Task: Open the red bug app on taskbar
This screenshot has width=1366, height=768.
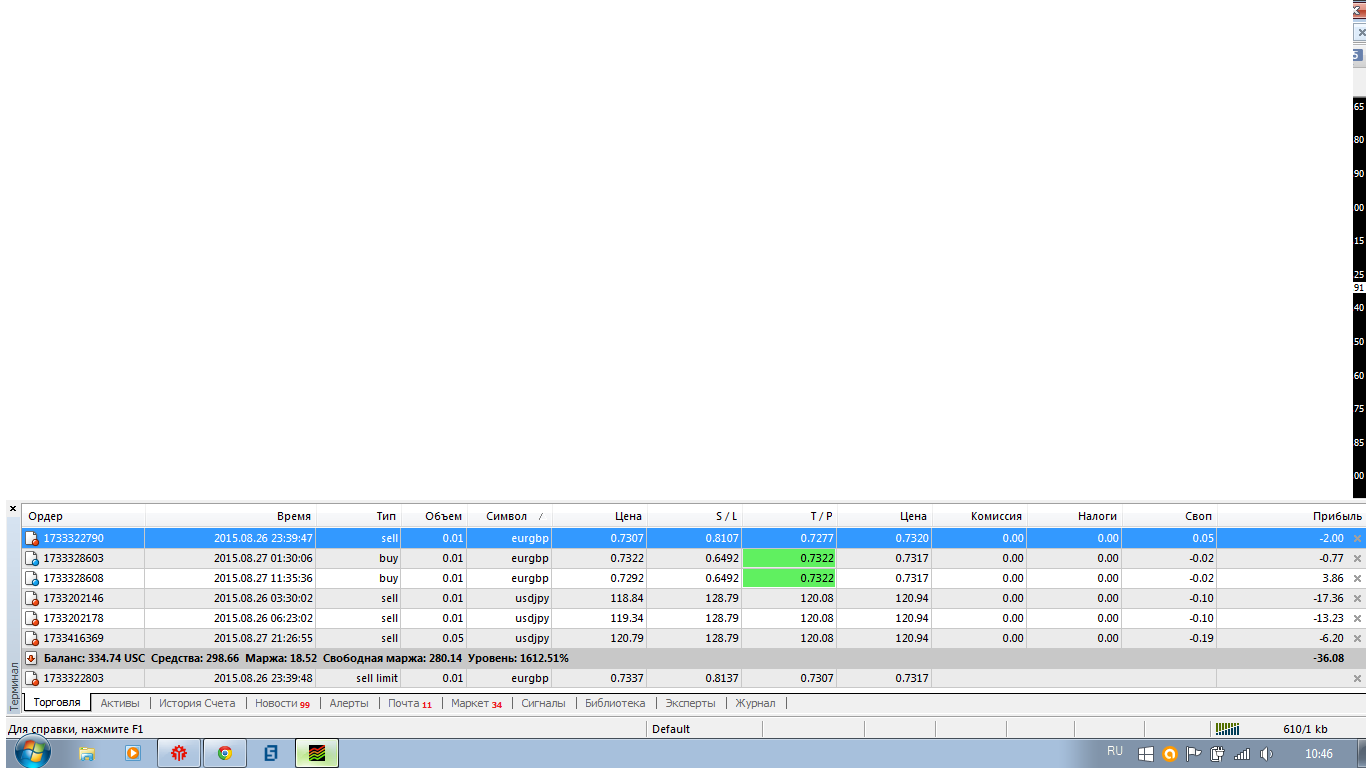Action: click(179, 753)
